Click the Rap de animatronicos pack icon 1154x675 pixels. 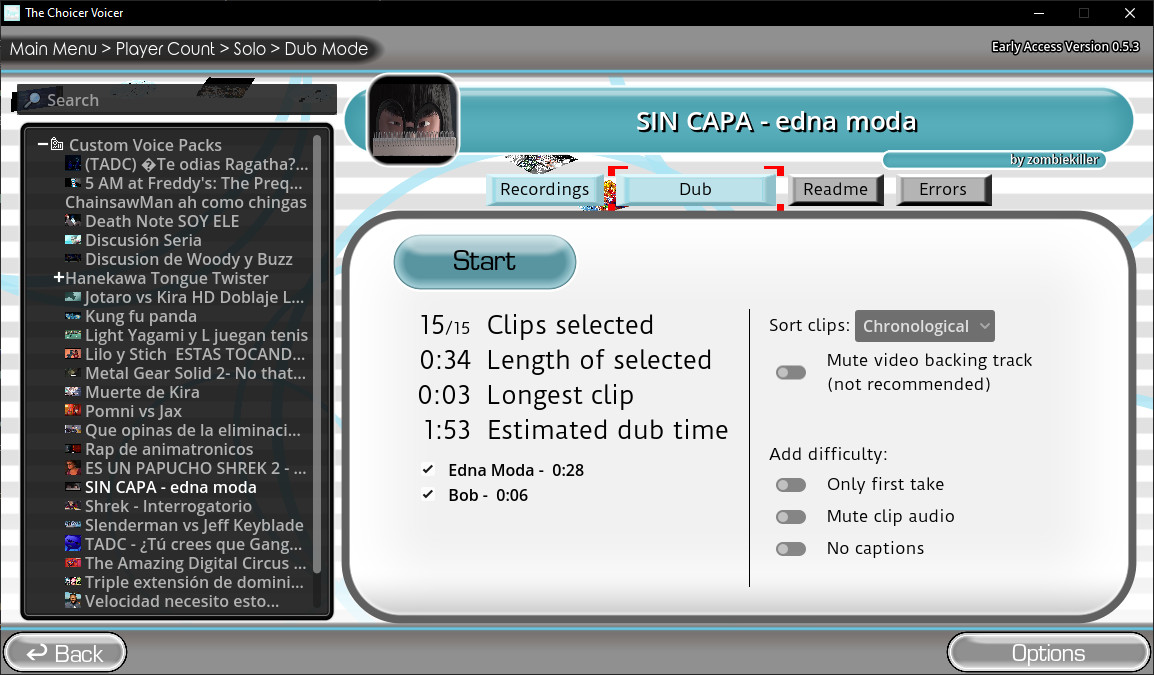[73, 449]
